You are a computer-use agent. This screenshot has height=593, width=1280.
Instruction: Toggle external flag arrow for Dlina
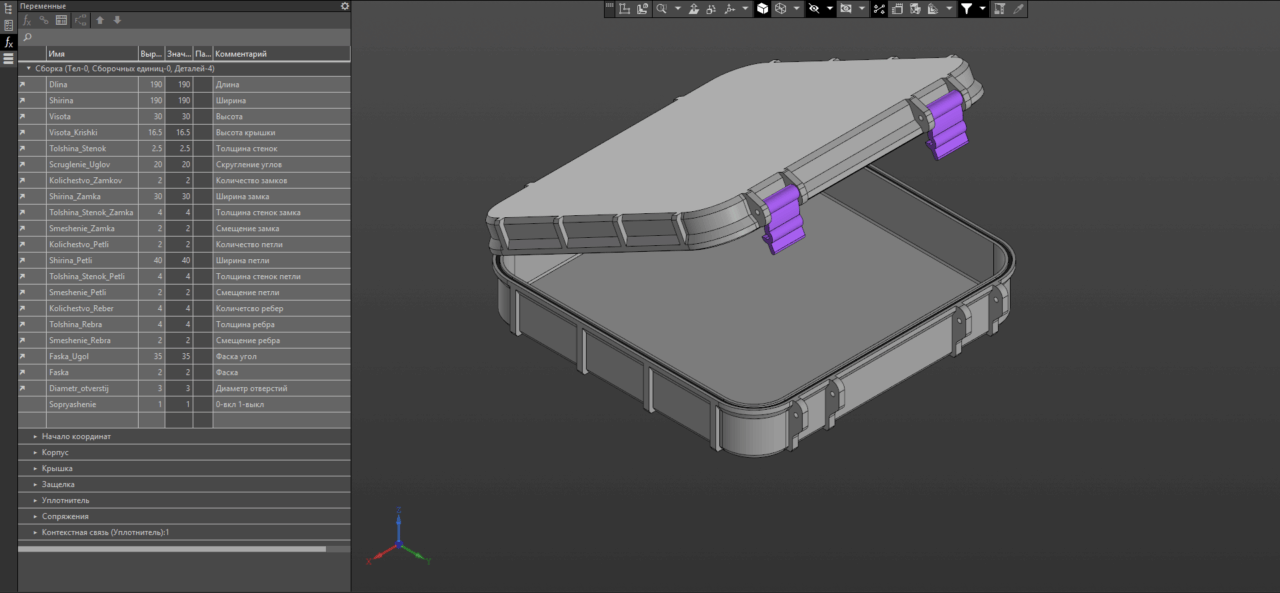(x=22, y=85)
